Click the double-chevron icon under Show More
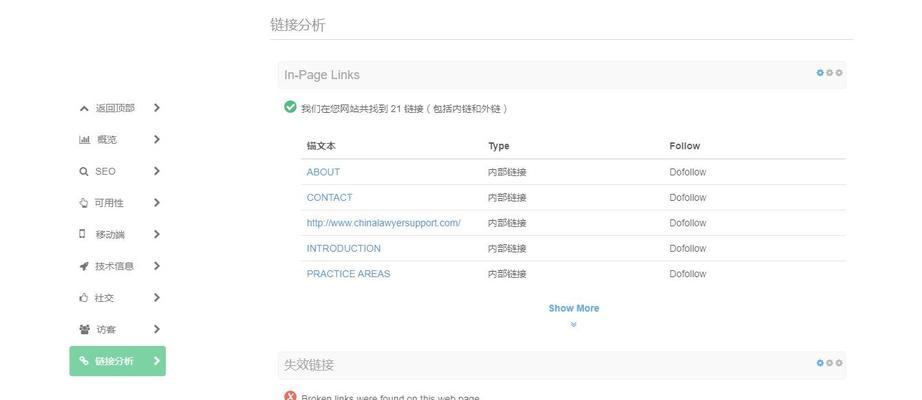 point(573,324)
